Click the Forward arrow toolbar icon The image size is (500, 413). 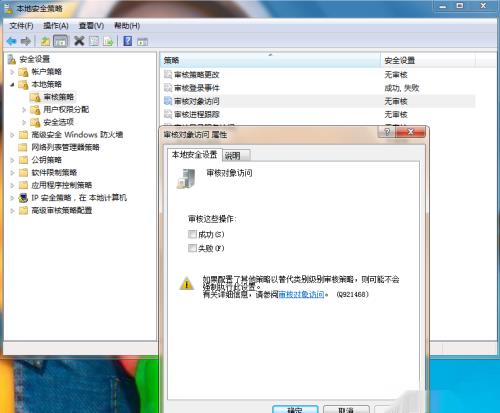point(26,41)
